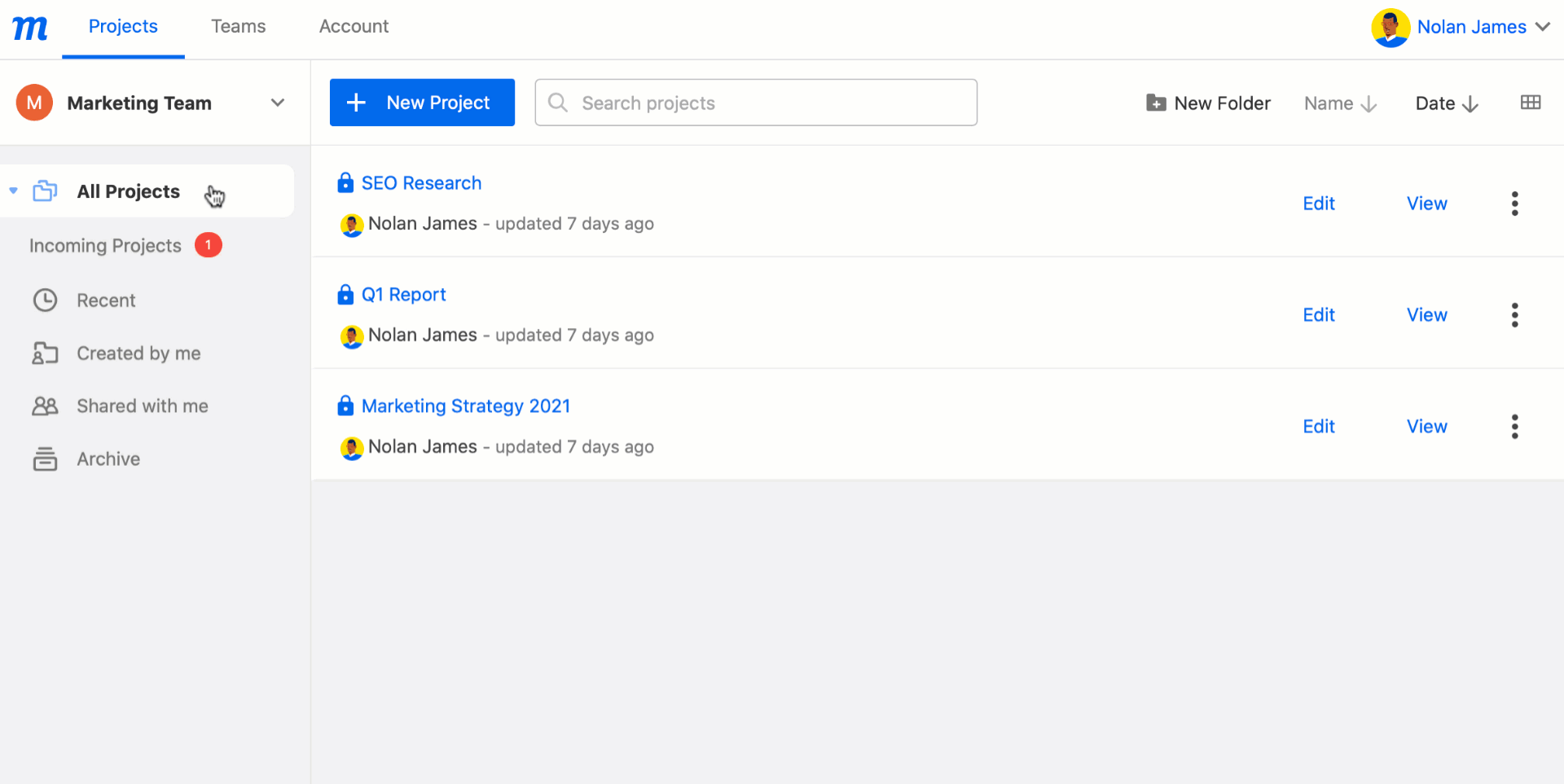Open more options for SEO Research

1514,204
